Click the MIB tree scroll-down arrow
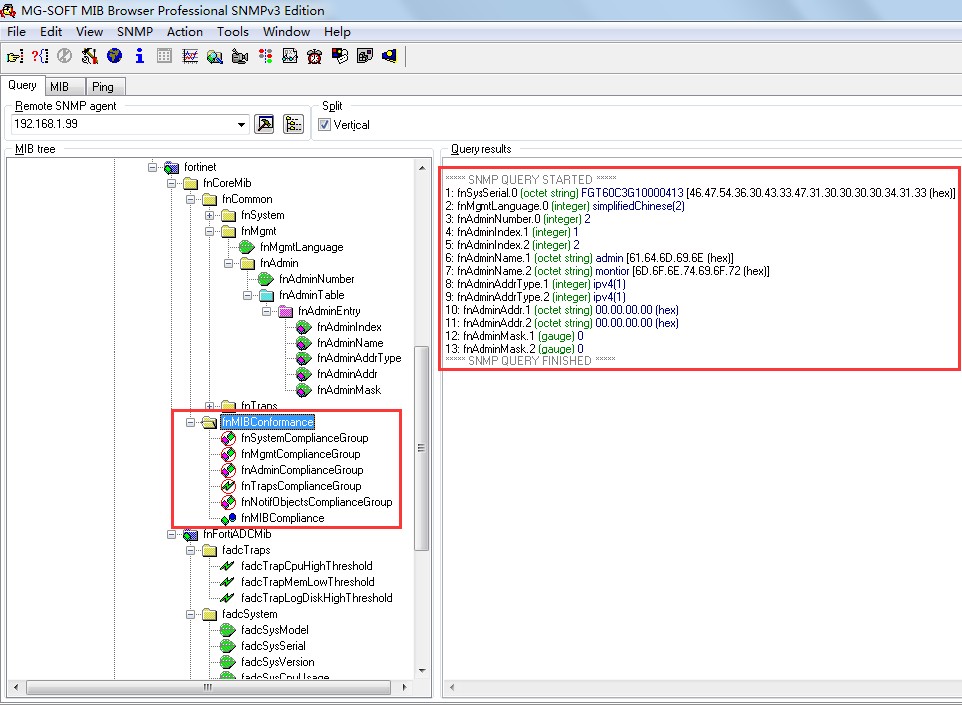This screenshot has height=705, width=962. point(422,671)
